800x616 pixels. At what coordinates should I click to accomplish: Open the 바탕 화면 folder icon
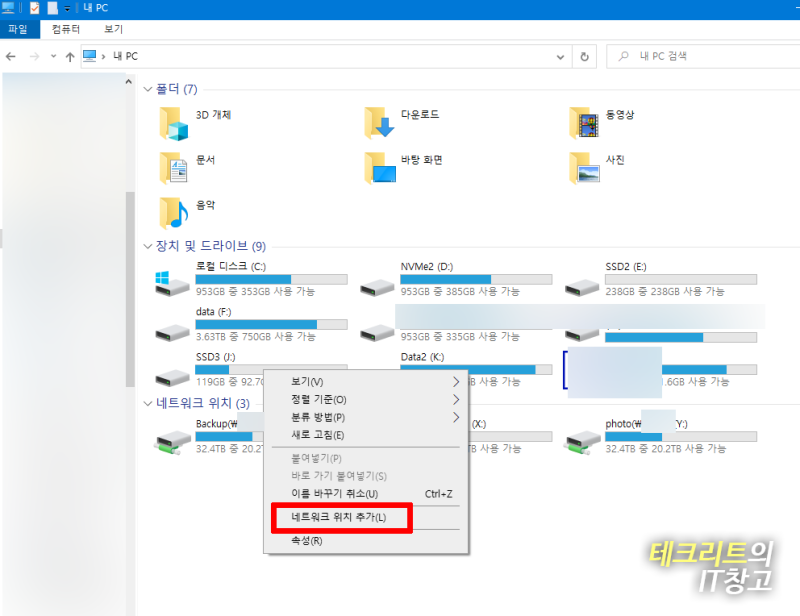(379, 168)
